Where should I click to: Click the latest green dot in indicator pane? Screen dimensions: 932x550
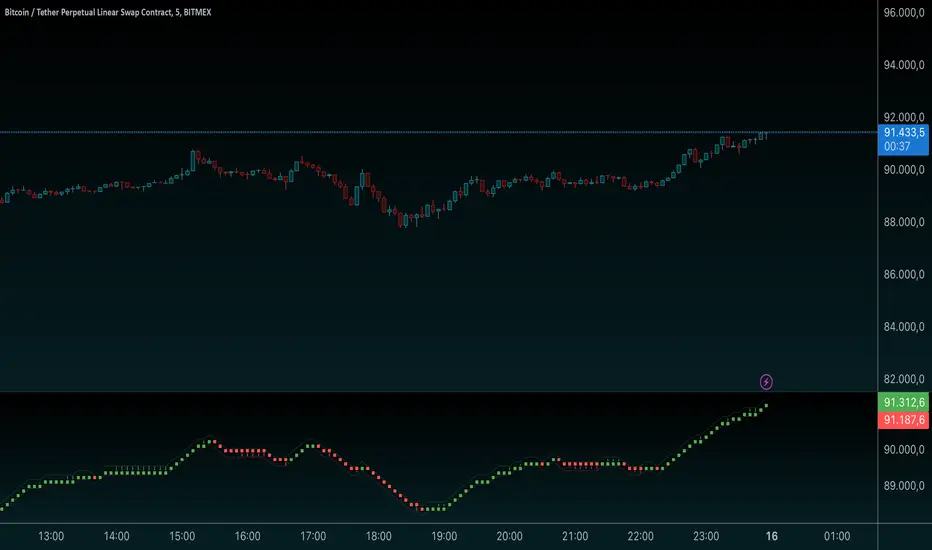766,406
